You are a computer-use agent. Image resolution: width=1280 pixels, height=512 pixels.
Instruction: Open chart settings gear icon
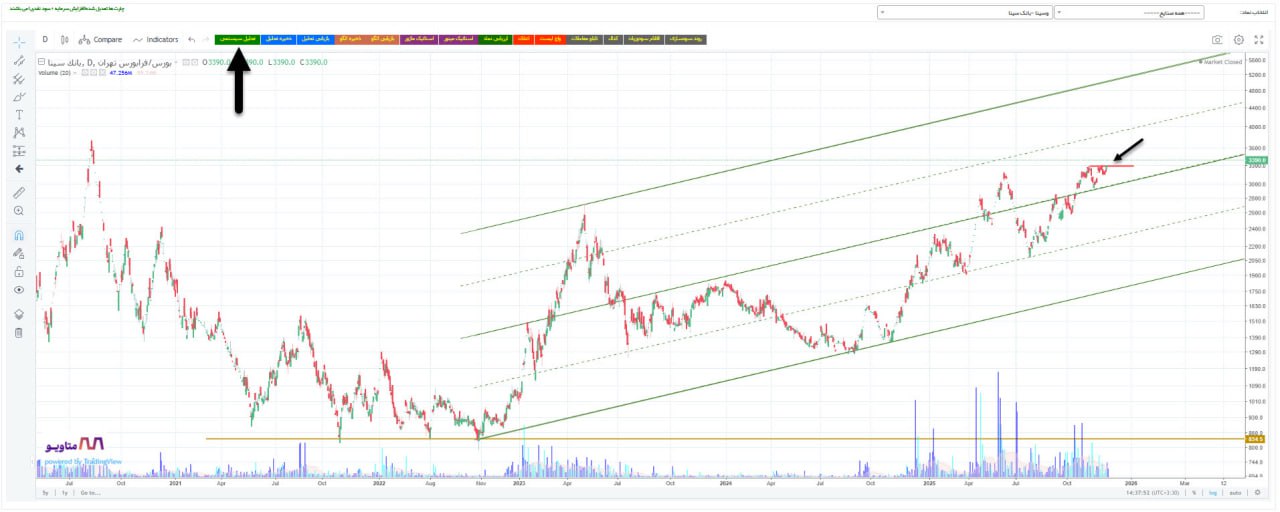[x=1239, y=40]
